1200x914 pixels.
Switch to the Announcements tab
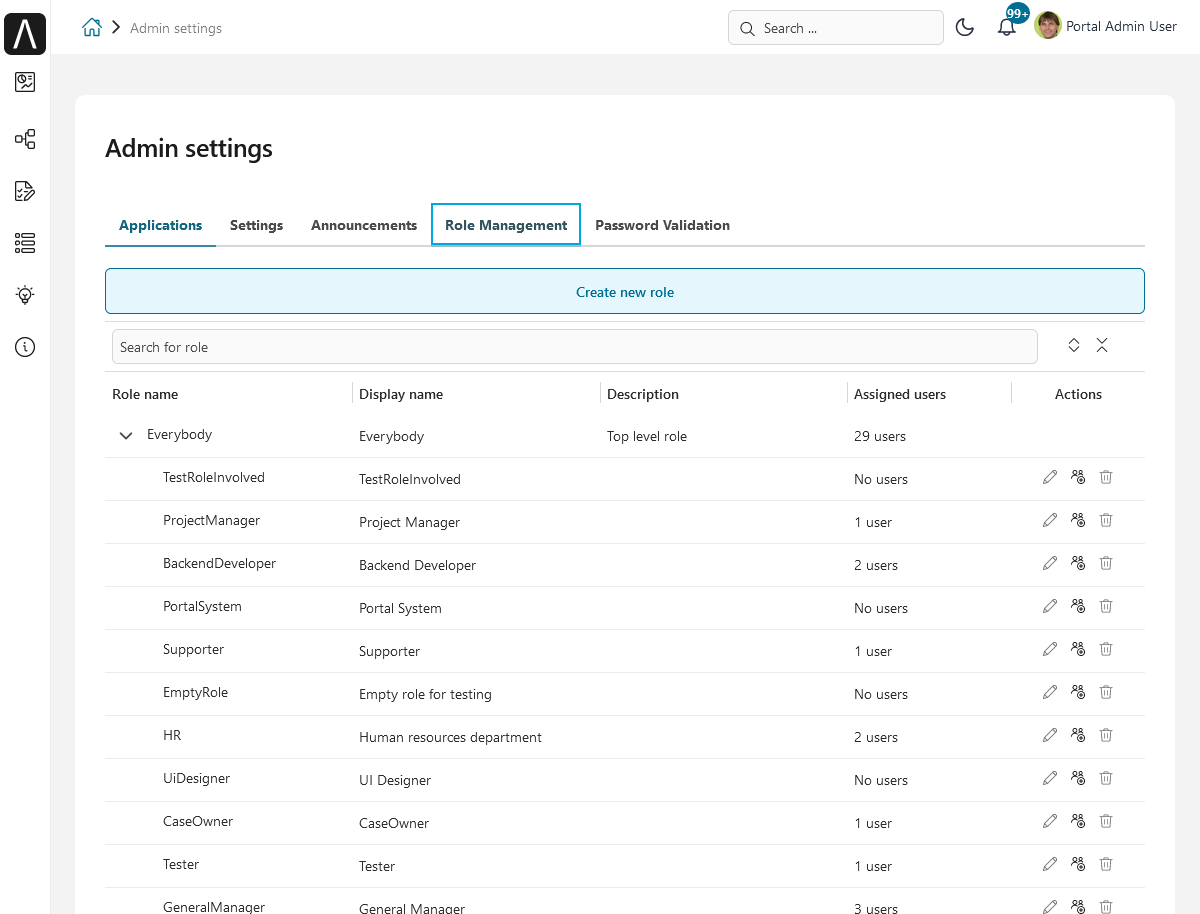(x=364, y=225)
